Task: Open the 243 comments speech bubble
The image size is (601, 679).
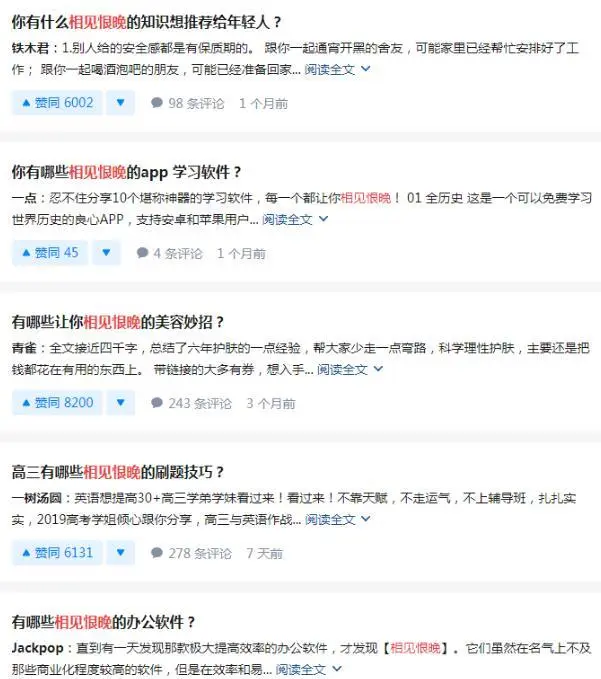Action: pyautogui.click(x=191, y=403)
